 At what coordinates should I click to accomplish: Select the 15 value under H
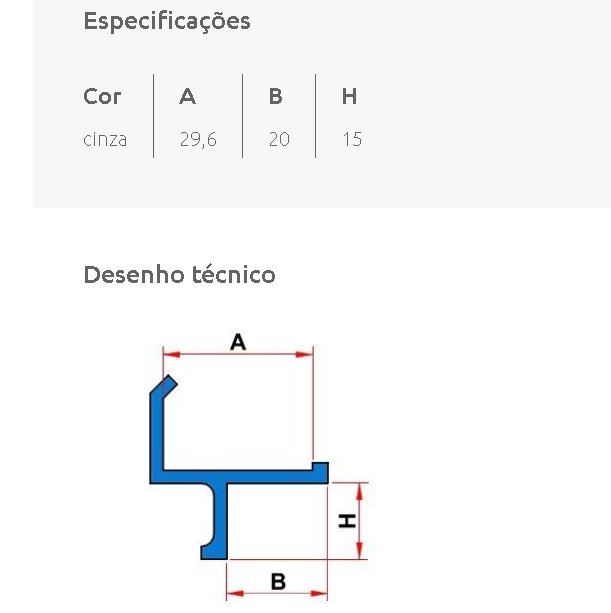tap(352, 140)
